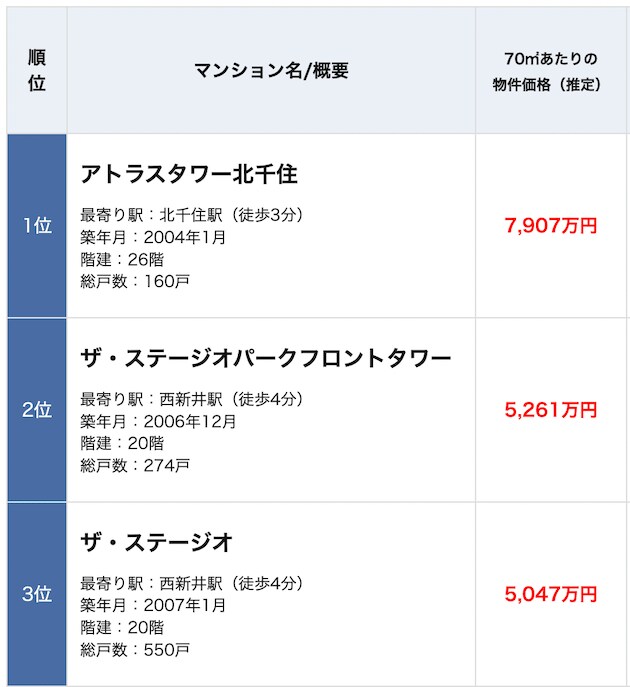Open アトラスタワー北千住 mansion title
The image size is (630, 687).
click(x=189, y=174)
